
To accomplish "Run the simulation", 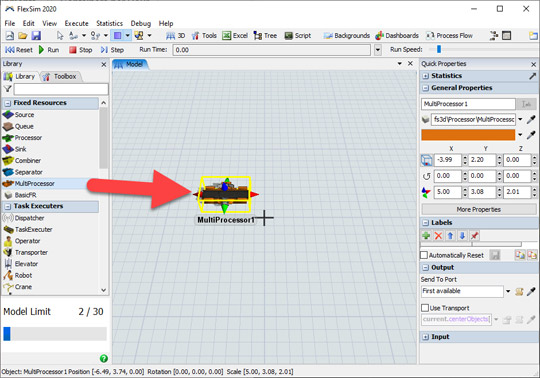I will pos(49,50).
